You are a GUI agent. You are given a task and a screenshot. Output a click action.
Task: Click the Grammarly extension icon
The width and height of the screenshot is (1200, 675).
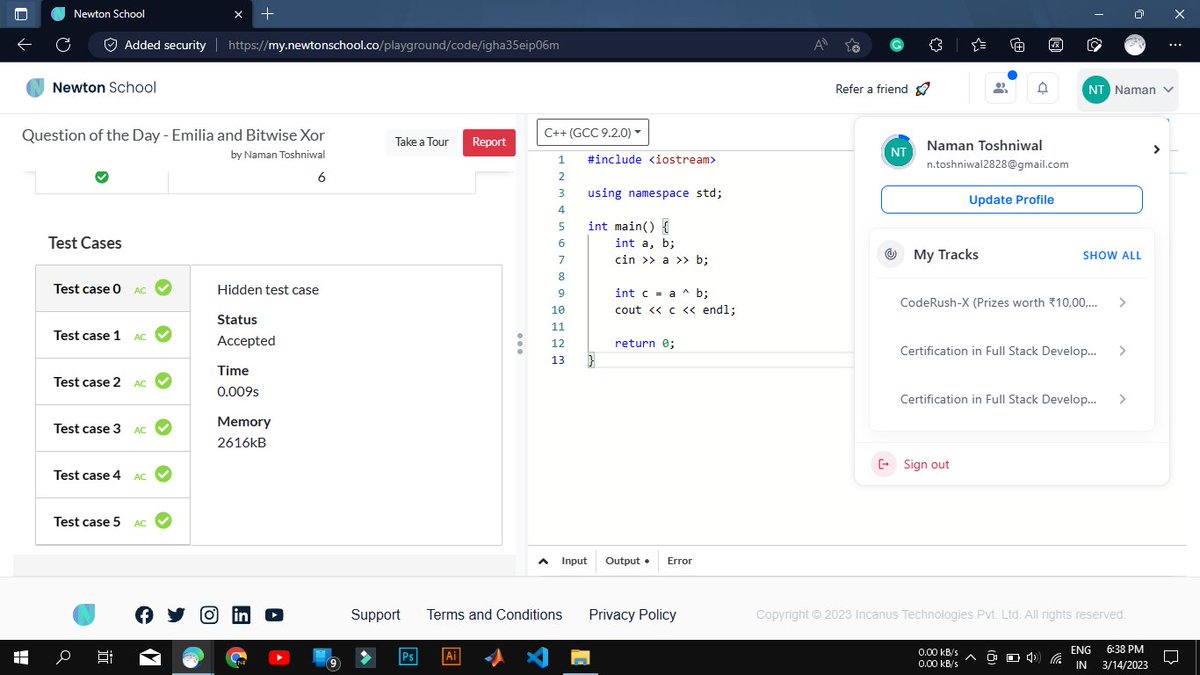point(898,45)
